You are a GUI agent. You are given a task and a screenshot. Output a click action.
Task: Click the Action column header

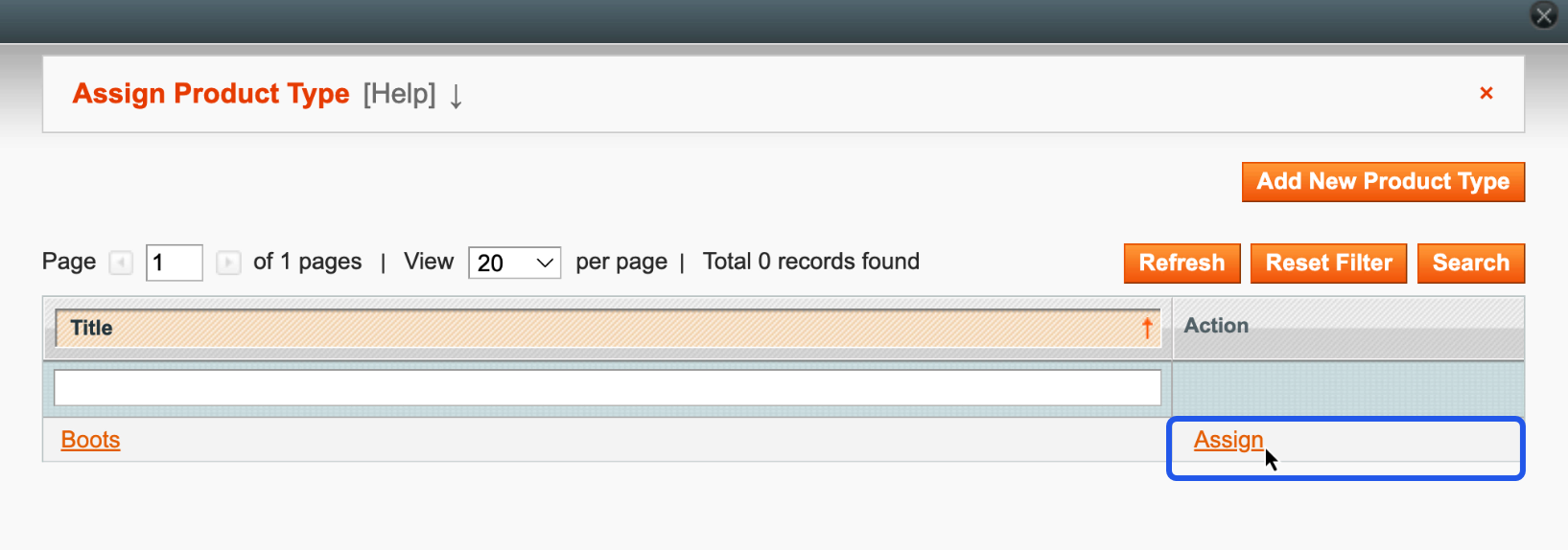coord(1216,326)
